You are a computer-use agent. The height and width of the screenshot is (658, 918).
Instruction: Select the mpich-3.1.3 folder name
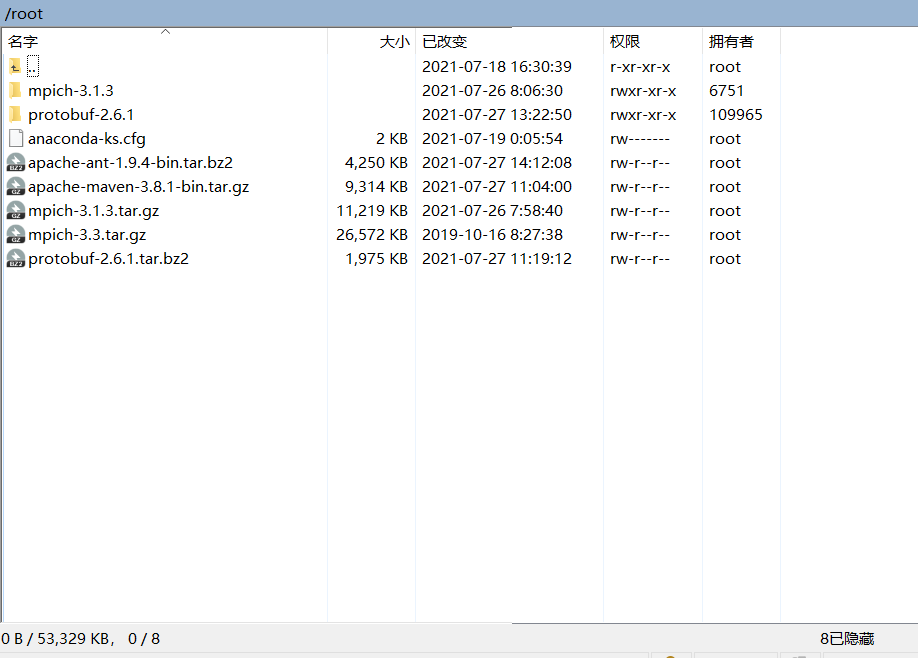[x=71, y=91]
